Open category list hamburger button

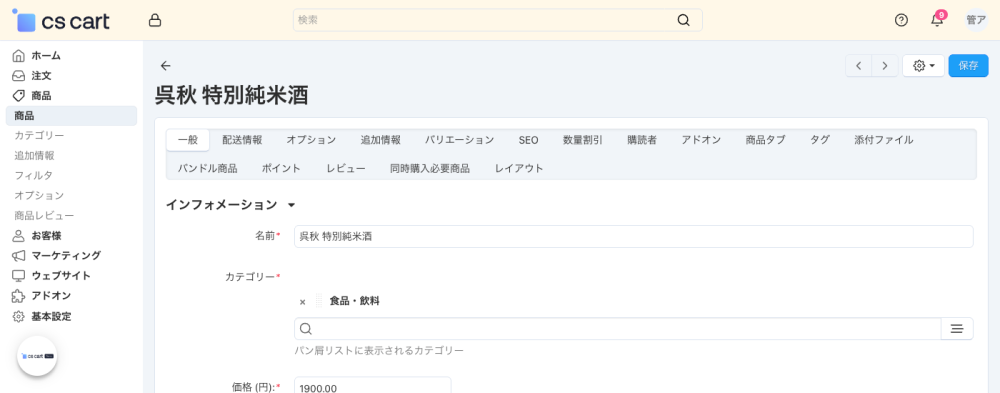[957, 329]
